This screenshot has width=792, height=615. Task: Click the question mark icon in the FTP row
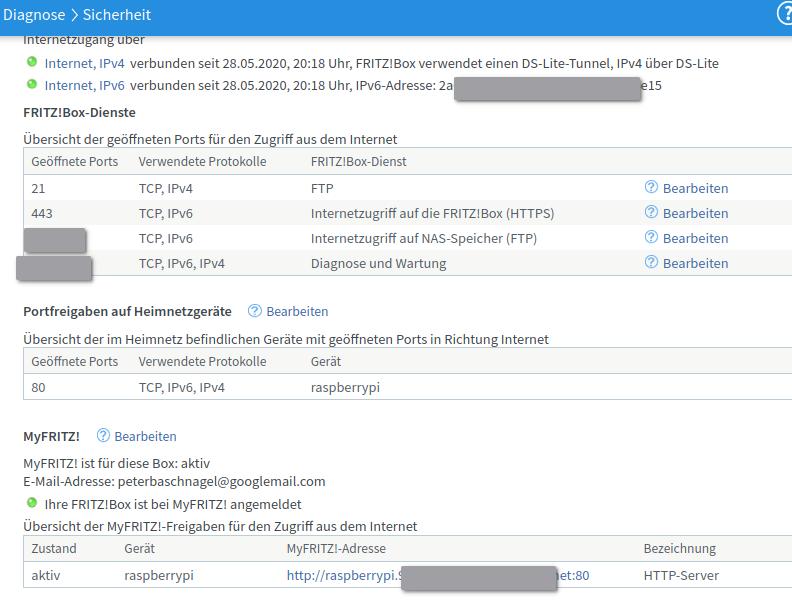[651, 187]
